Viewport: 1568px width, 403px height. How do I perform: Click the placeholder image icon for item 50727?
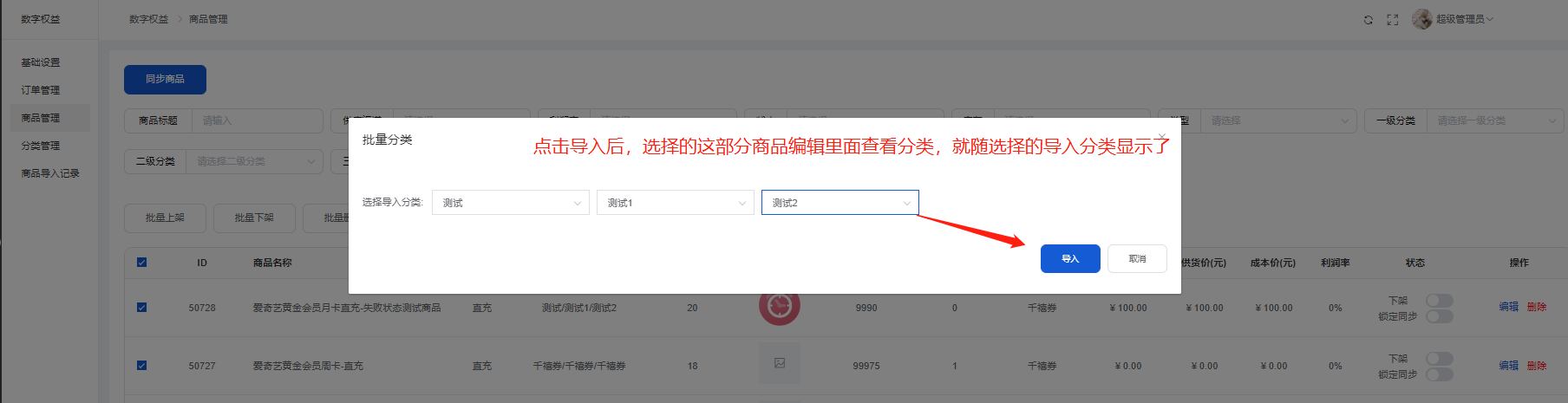780,364
